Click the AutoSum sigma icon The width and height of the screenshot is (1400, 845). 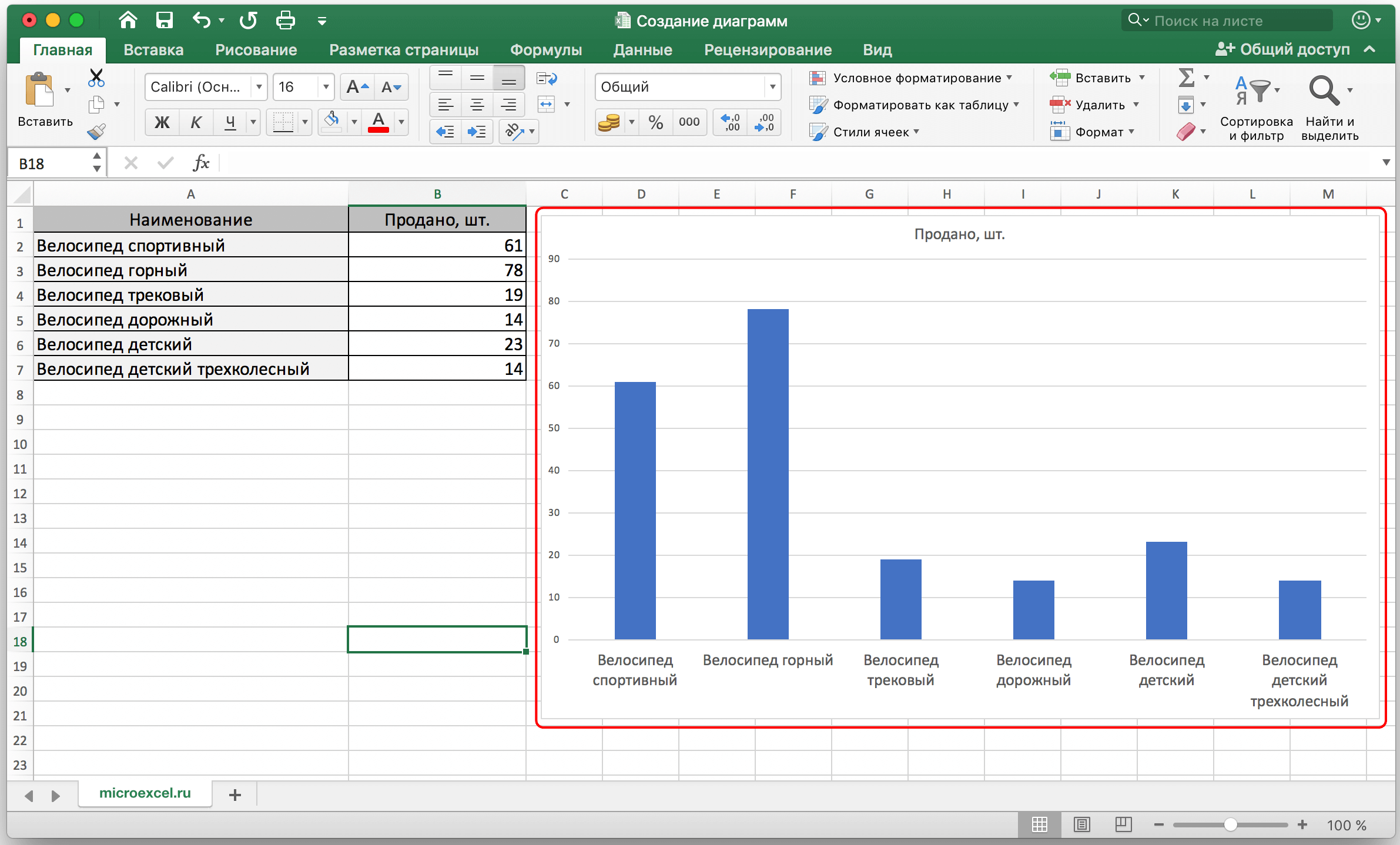pyautogui.click(x=1186, y=78)
